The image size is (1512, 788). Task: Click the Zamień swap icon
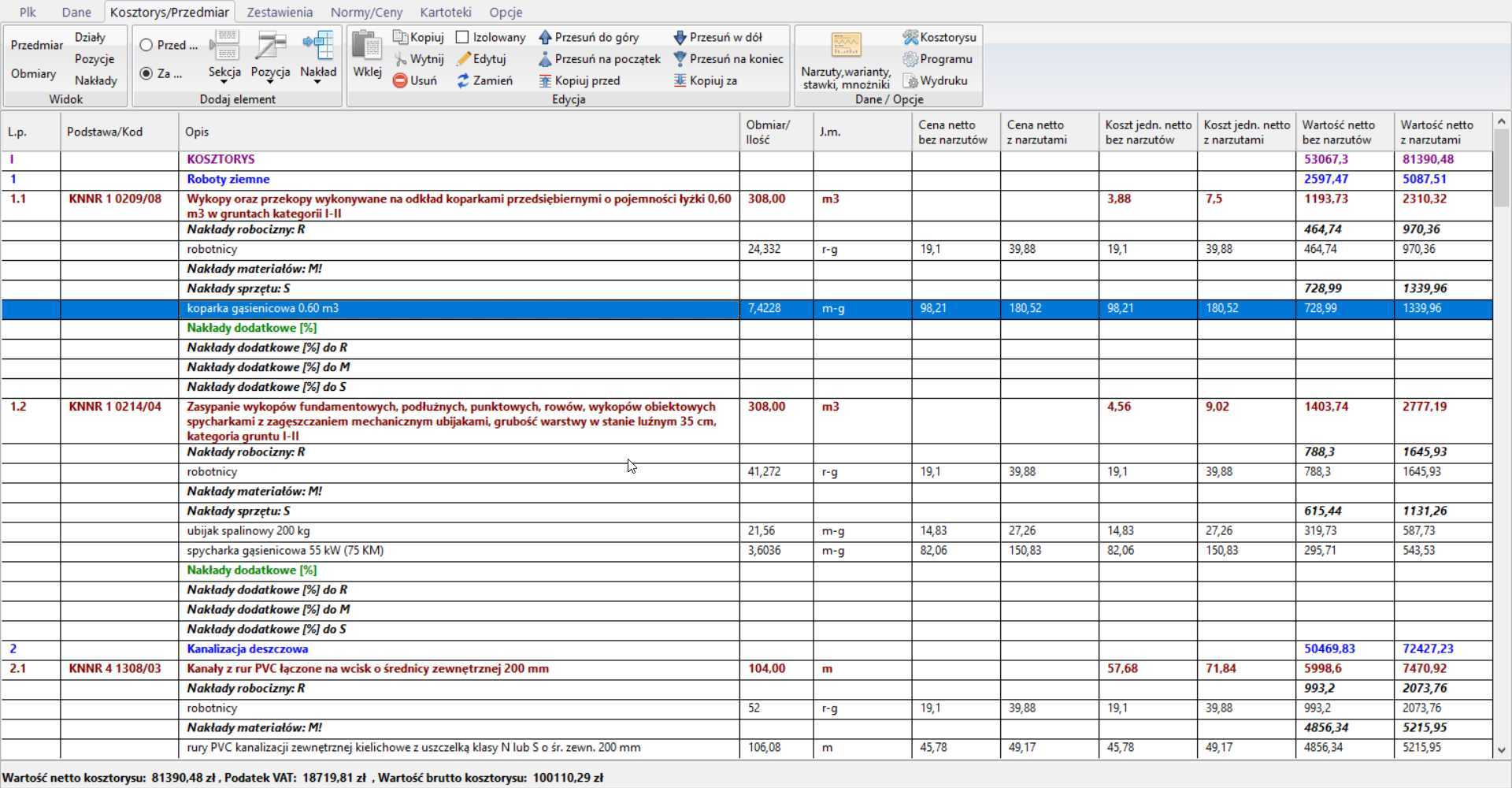(463, 80)
